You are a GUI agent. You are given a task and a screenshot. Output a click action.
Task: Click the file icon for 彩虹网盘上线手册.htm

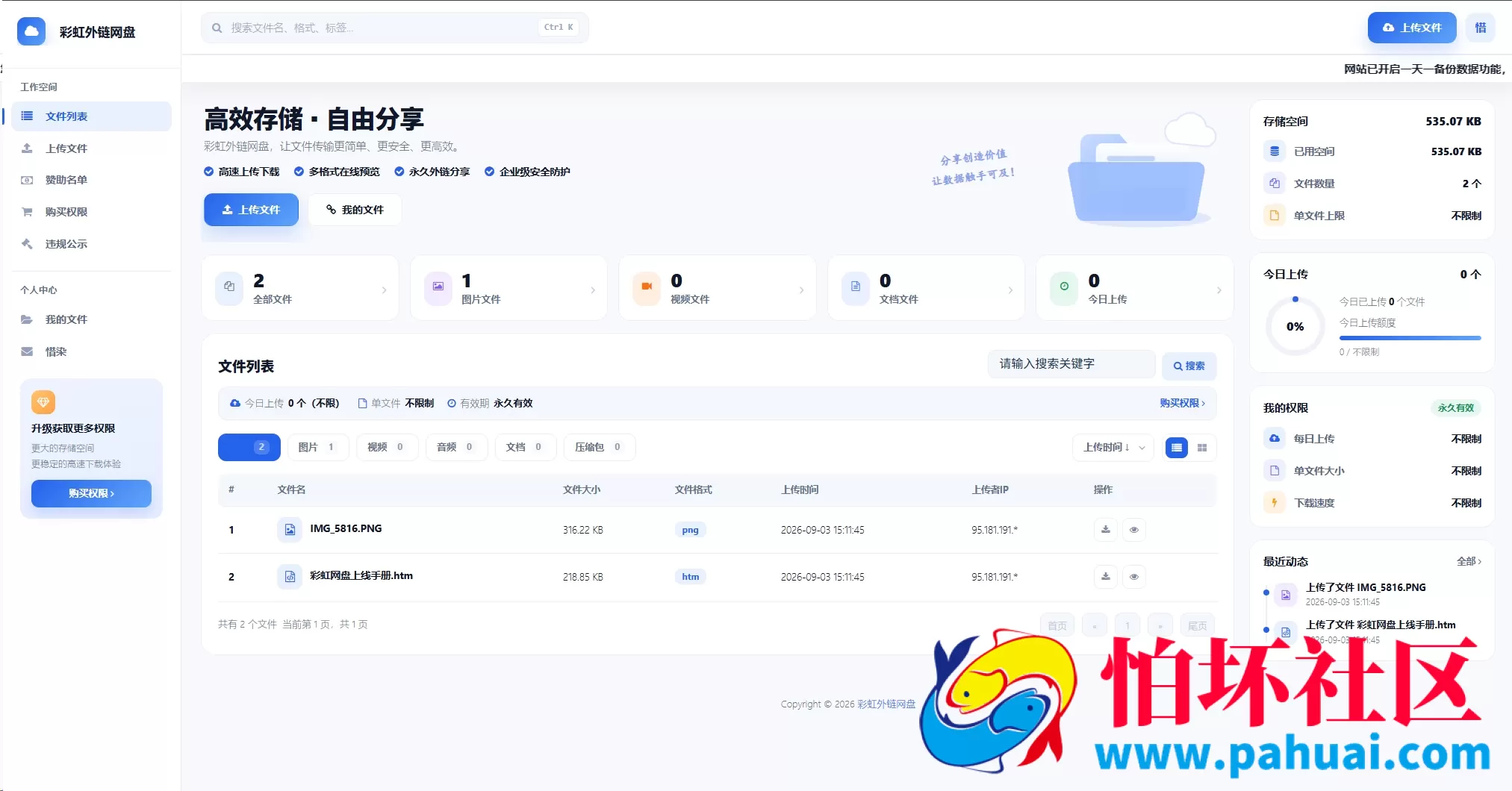pyautogui.click(x=290, y=577)
